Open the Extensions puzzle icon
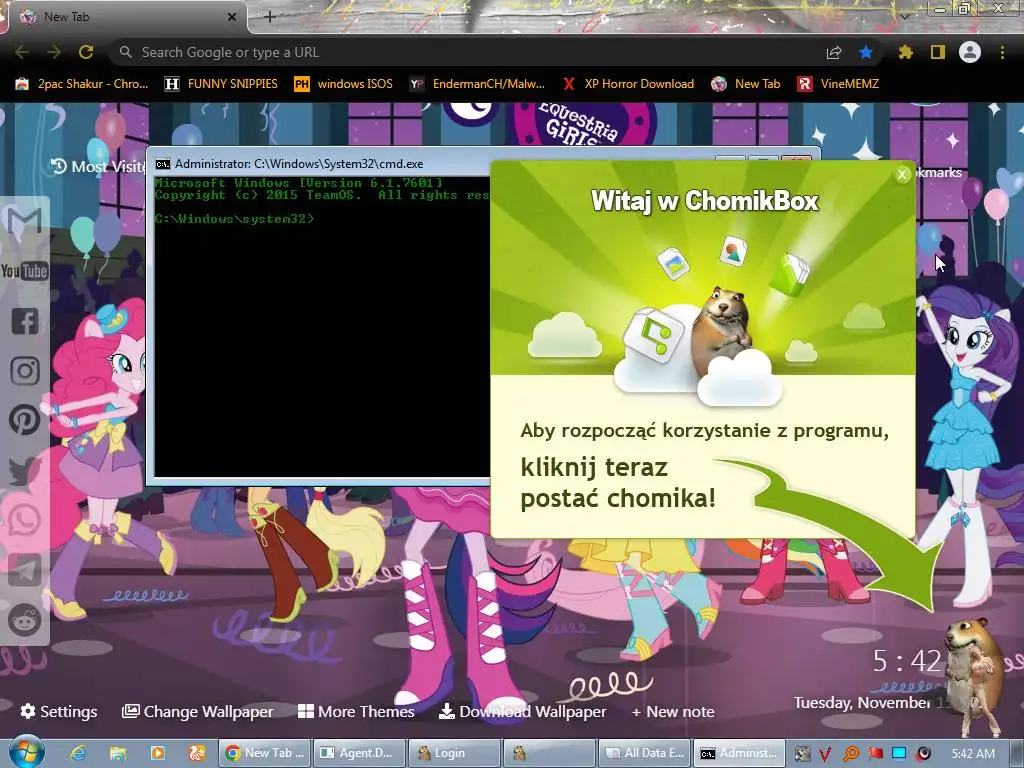This screenshot has height=768, width=1024. pos(905,52)
